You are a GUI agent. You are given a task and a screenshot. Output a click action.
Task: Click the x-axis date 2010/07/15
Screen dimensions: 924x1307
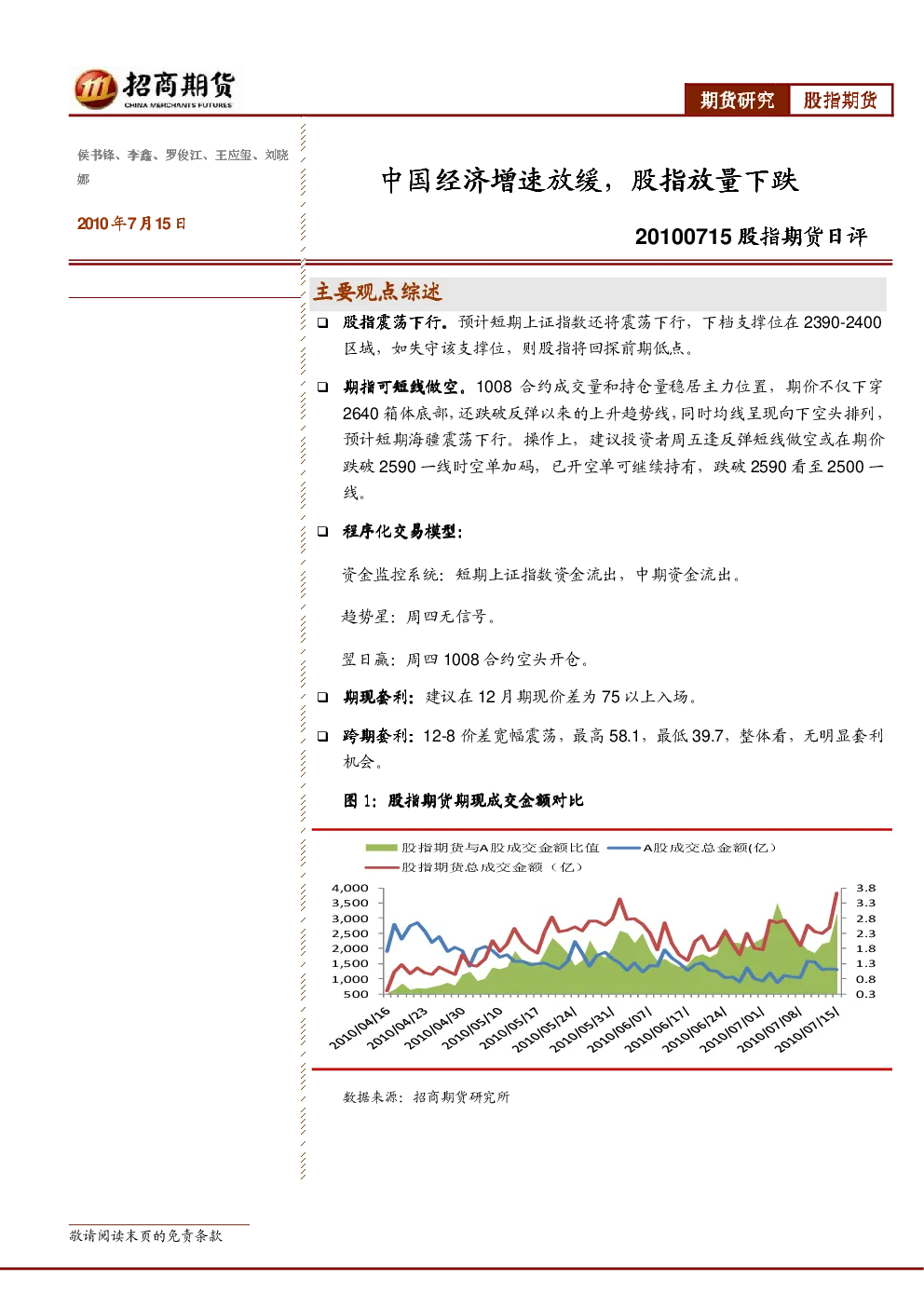click(808, 1028)
